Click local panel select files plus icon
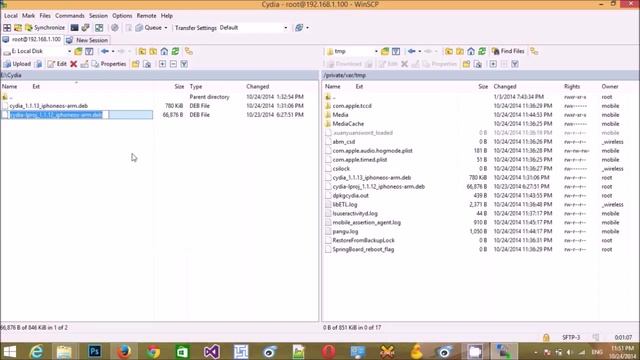Image resolution: width=640 pixels, height=360 pixels. coord(162,64)
